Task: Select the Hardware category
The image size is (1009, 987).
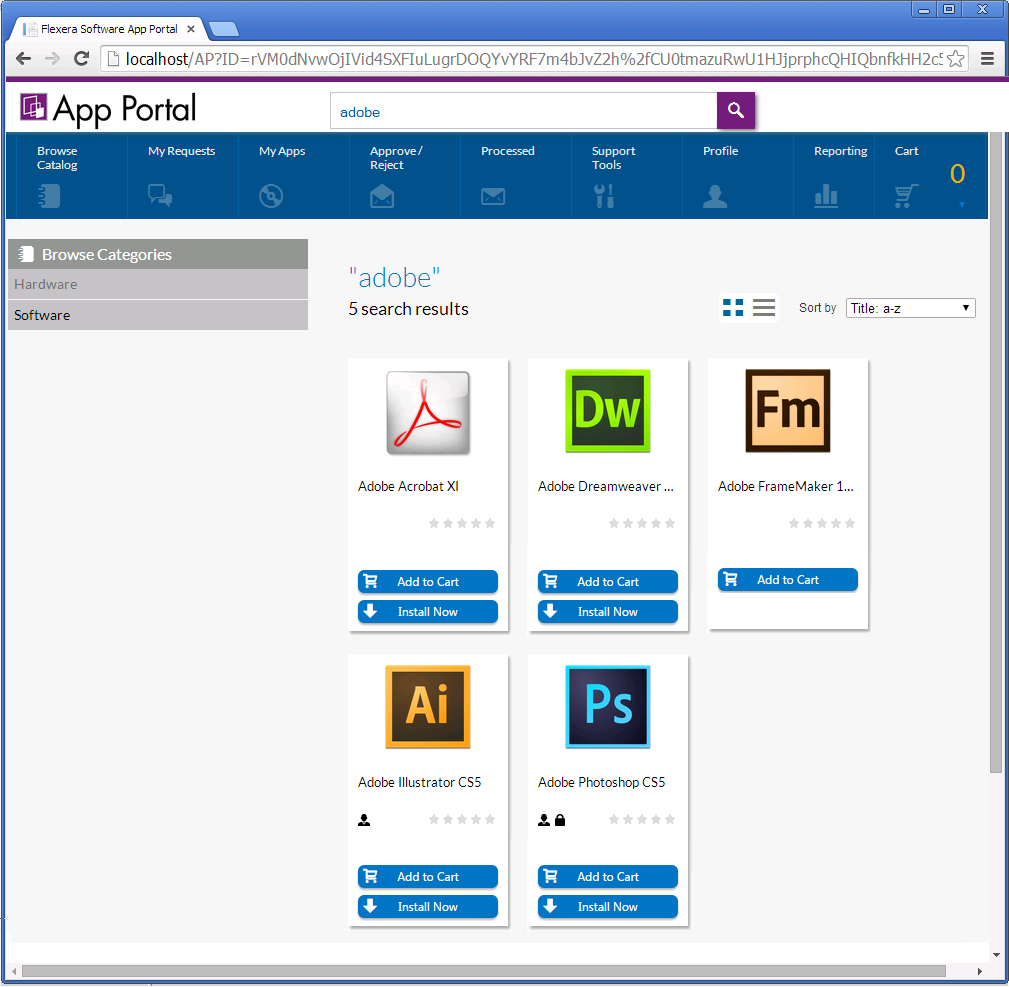Action: pyautogui.click(x=157, y=284)
